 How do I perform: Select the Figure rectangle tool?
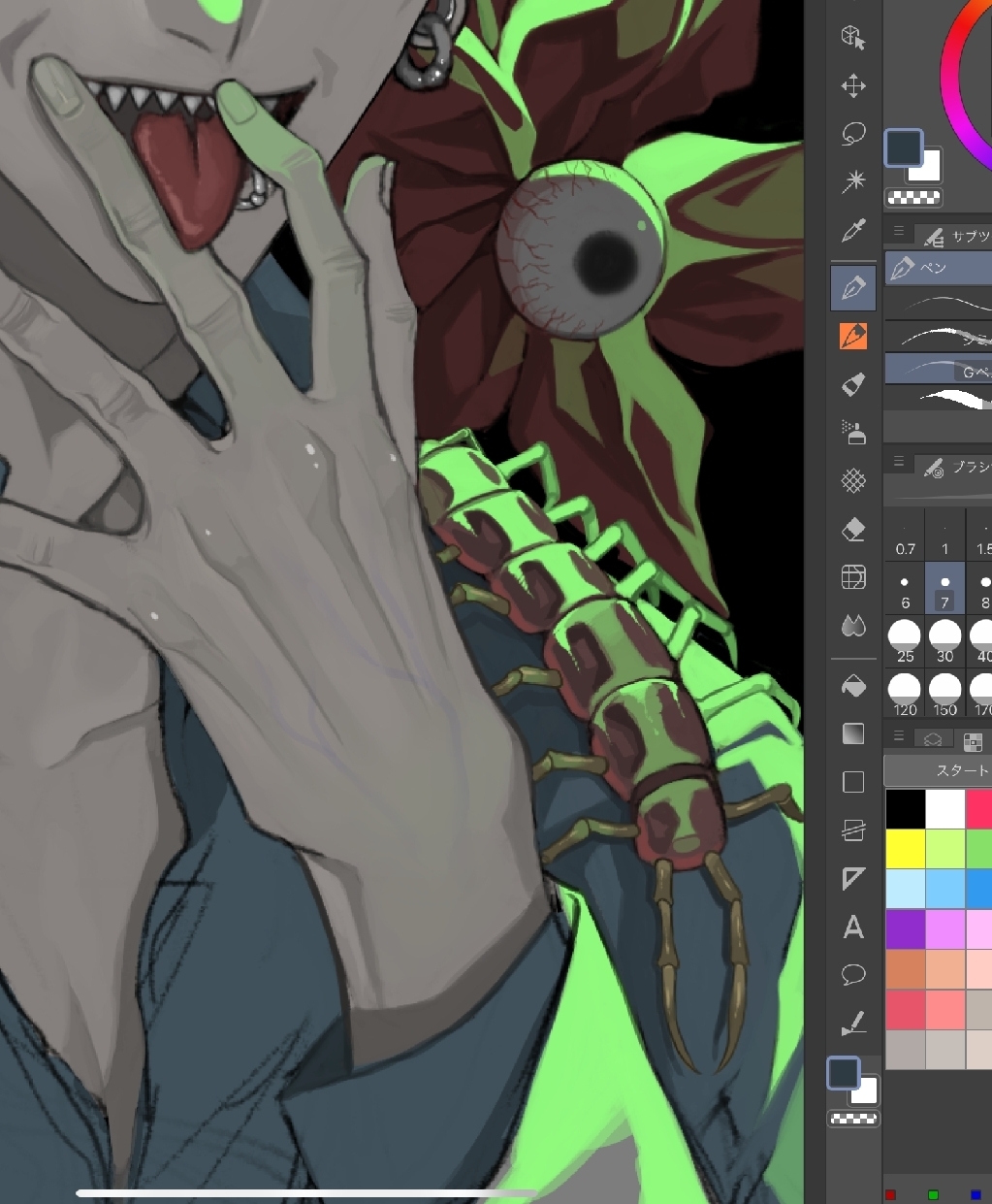click(853, 782)
